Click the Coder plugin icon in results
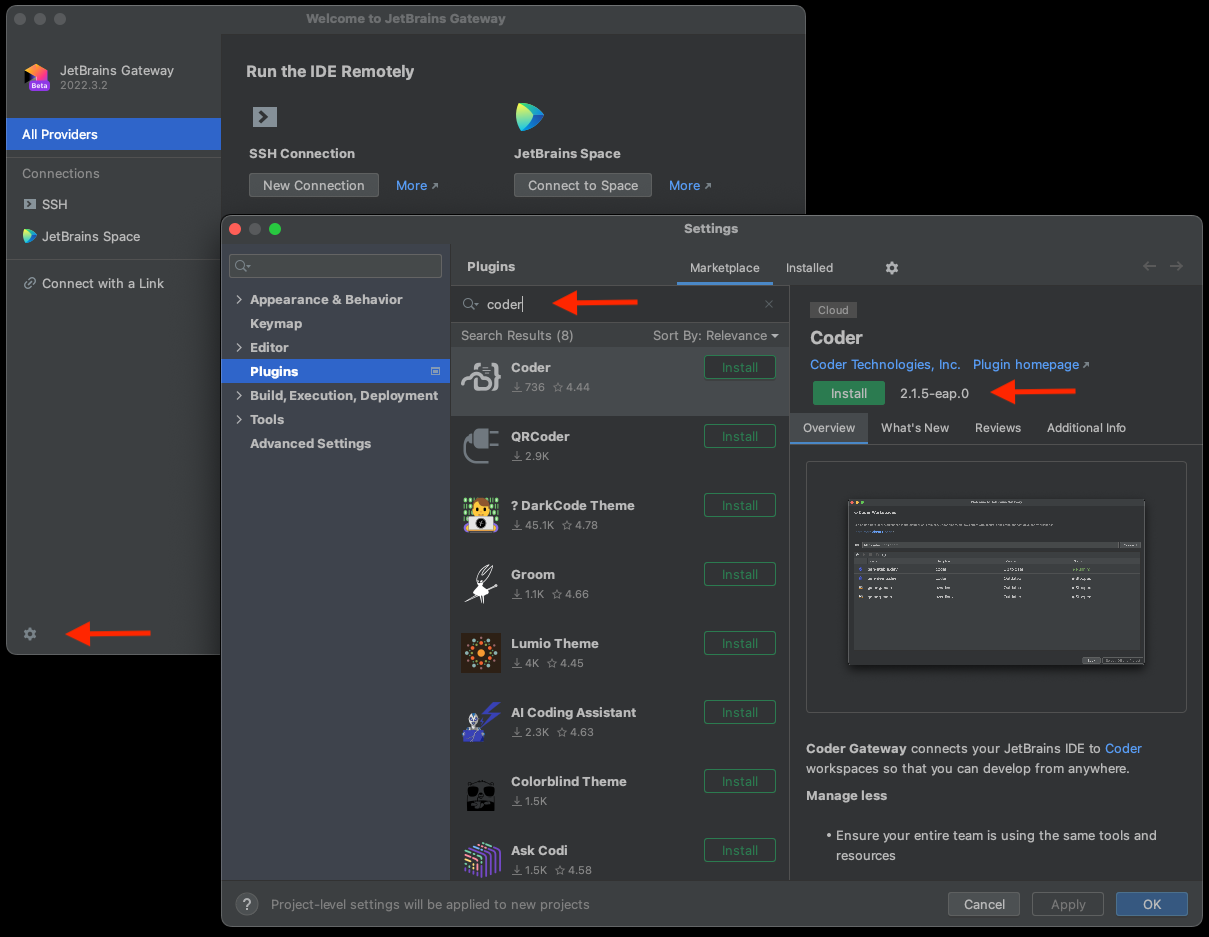 point(481,377)
